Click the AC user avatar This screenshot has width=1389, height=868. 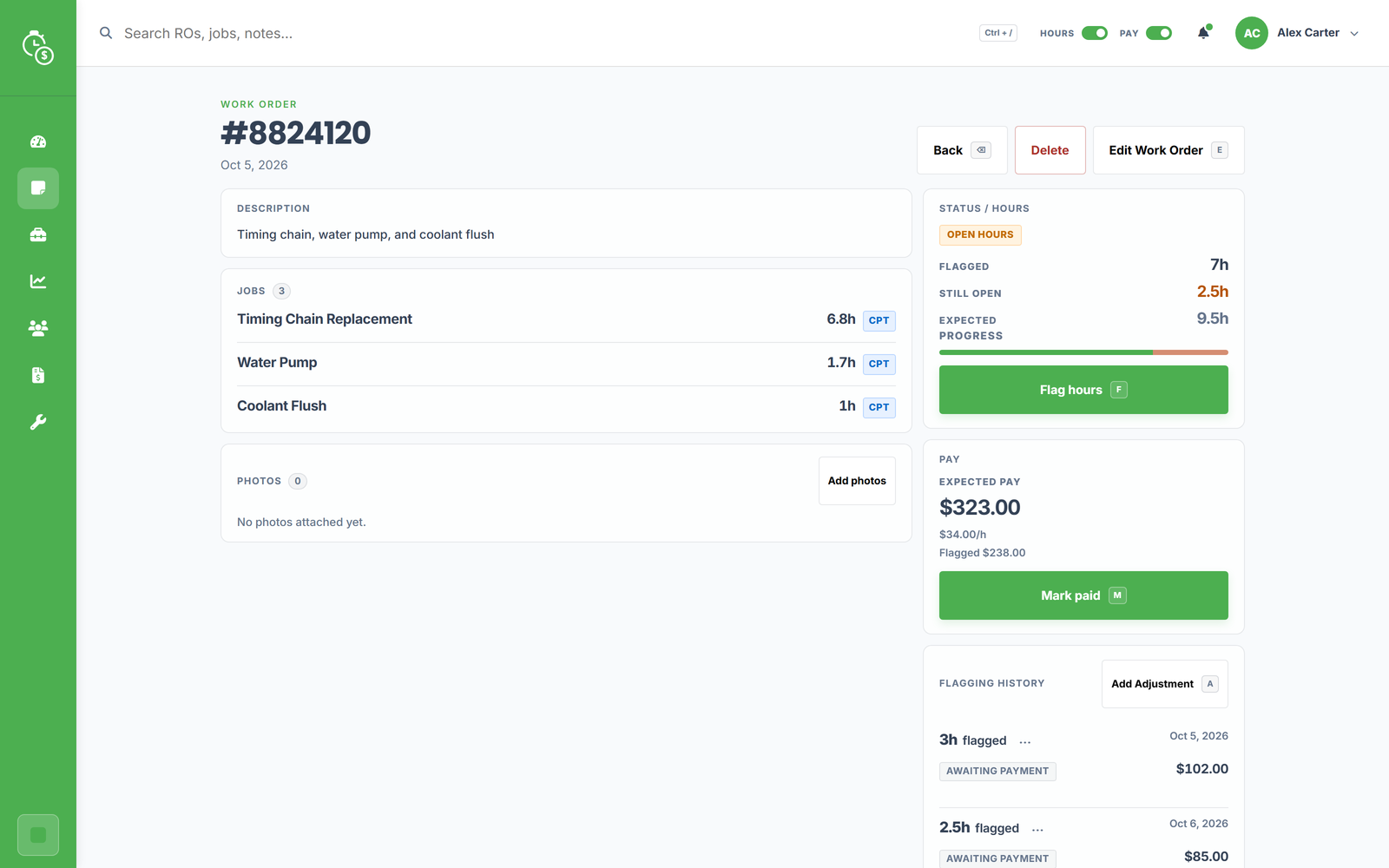(1252, 33)
